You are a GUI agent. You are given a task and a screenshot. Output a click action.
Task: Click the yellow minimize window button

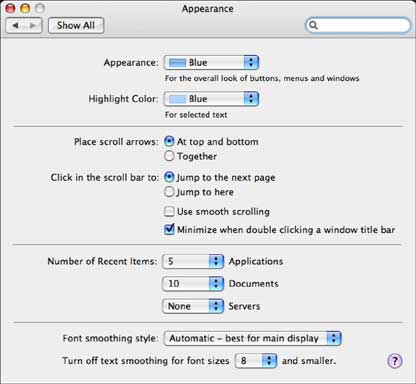[25, 8]
